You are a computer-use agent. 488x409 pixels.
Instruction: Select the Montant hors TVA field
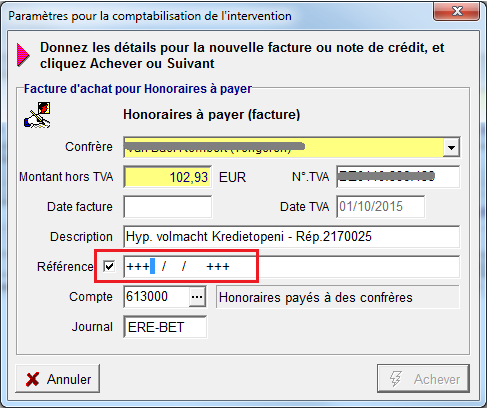168,177
